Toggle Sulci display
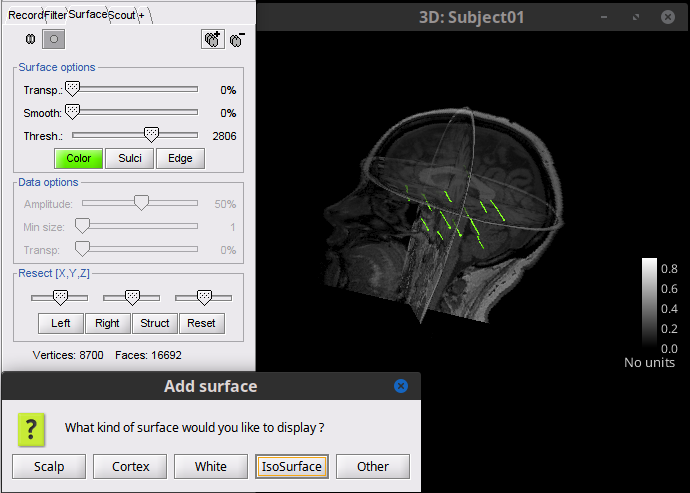The image size is (690, 493). 130,158
